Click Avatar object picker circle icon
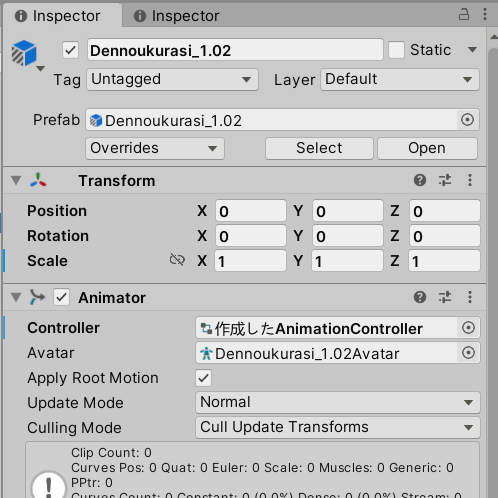This screenshot has height=498, width=498. [468, 353]
